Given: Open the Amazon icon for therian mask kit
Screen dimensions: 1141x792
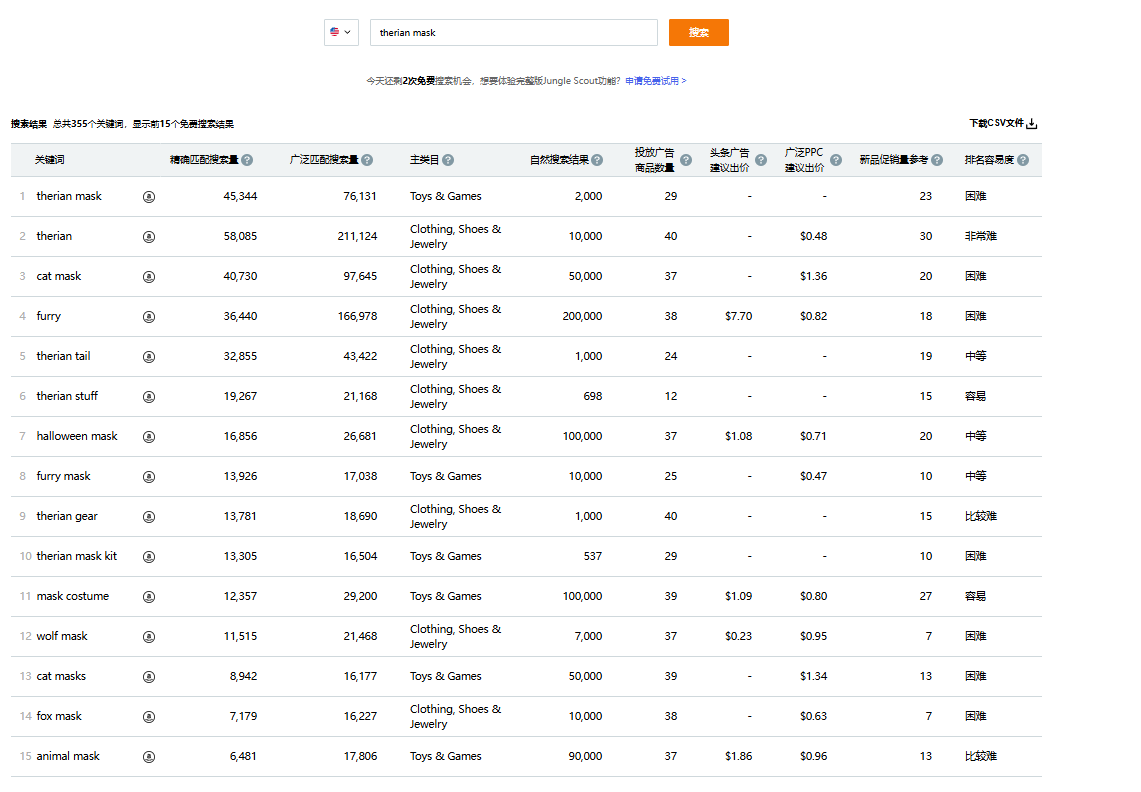Looking at the screenshot, I should coord(149,557).
